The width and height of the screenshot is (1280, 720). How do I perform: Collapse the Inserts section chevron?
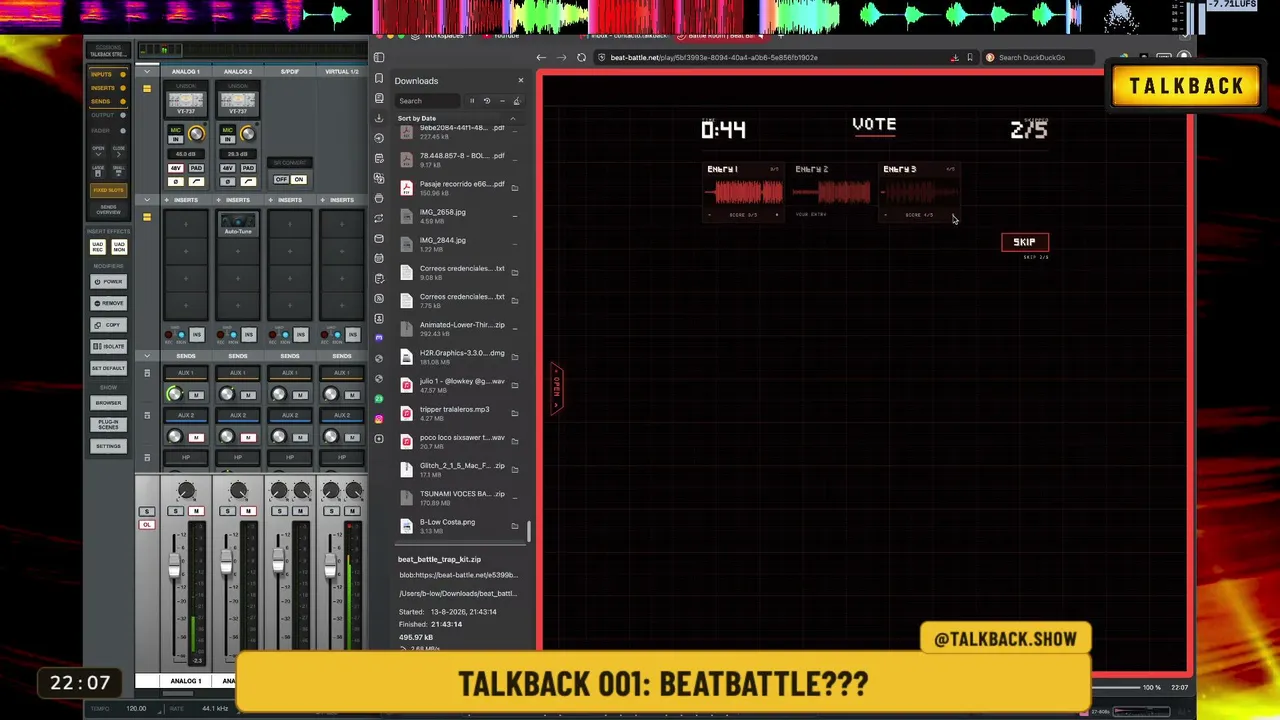click(x=147, y=200)
